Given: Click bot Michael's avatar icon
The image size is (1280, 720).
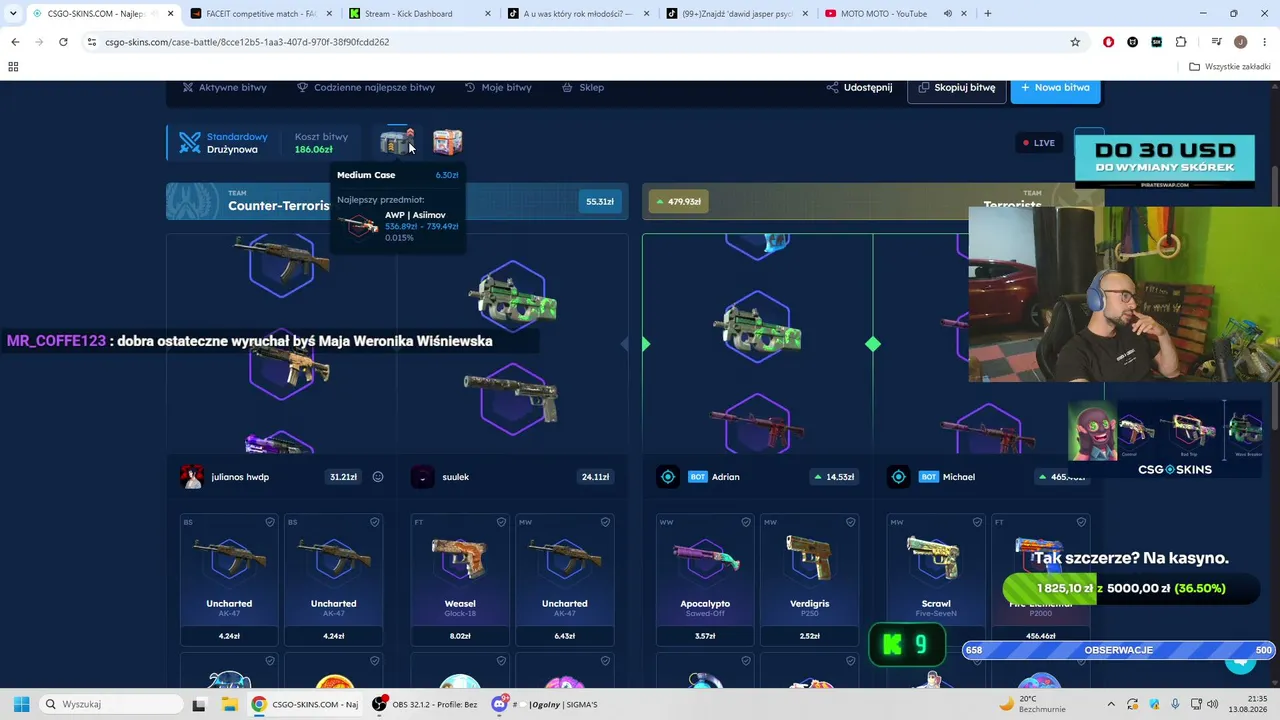Looking at the screenshot, I should [x=898, y=477].
